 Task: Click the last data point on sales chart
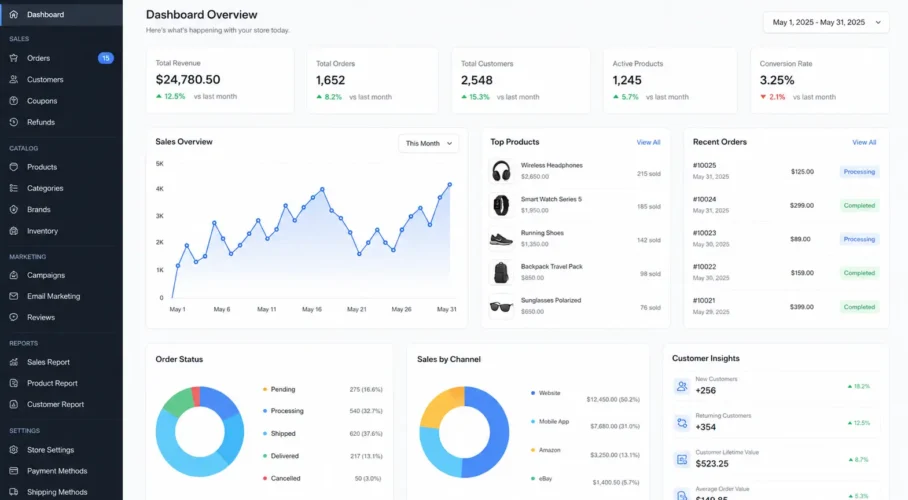(x=450, y=185)
